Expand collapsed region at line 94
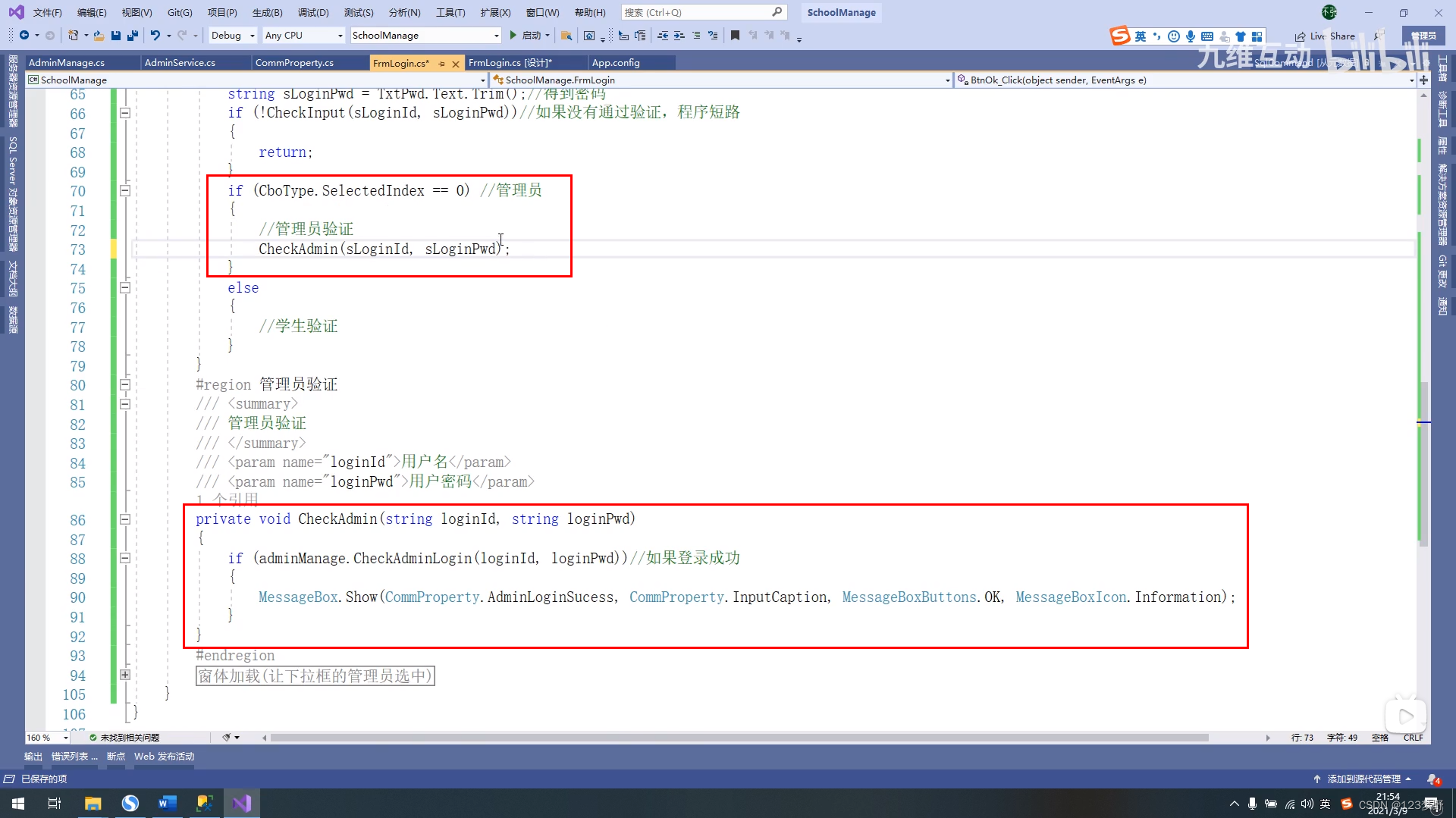 click(125, 675)
